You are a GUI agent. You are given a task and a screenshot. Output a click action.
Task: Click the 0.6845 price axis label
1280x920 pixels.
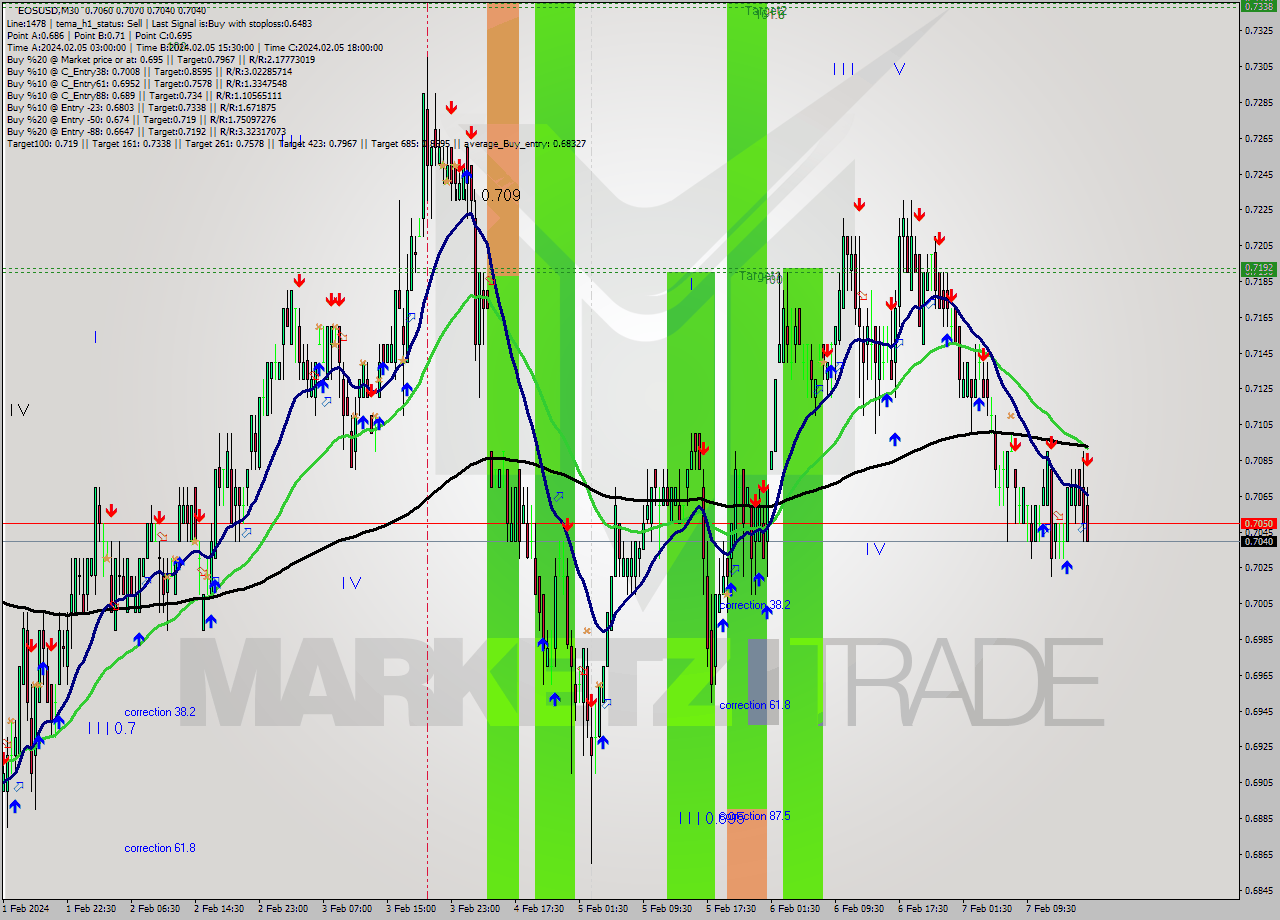point(1259,889)
